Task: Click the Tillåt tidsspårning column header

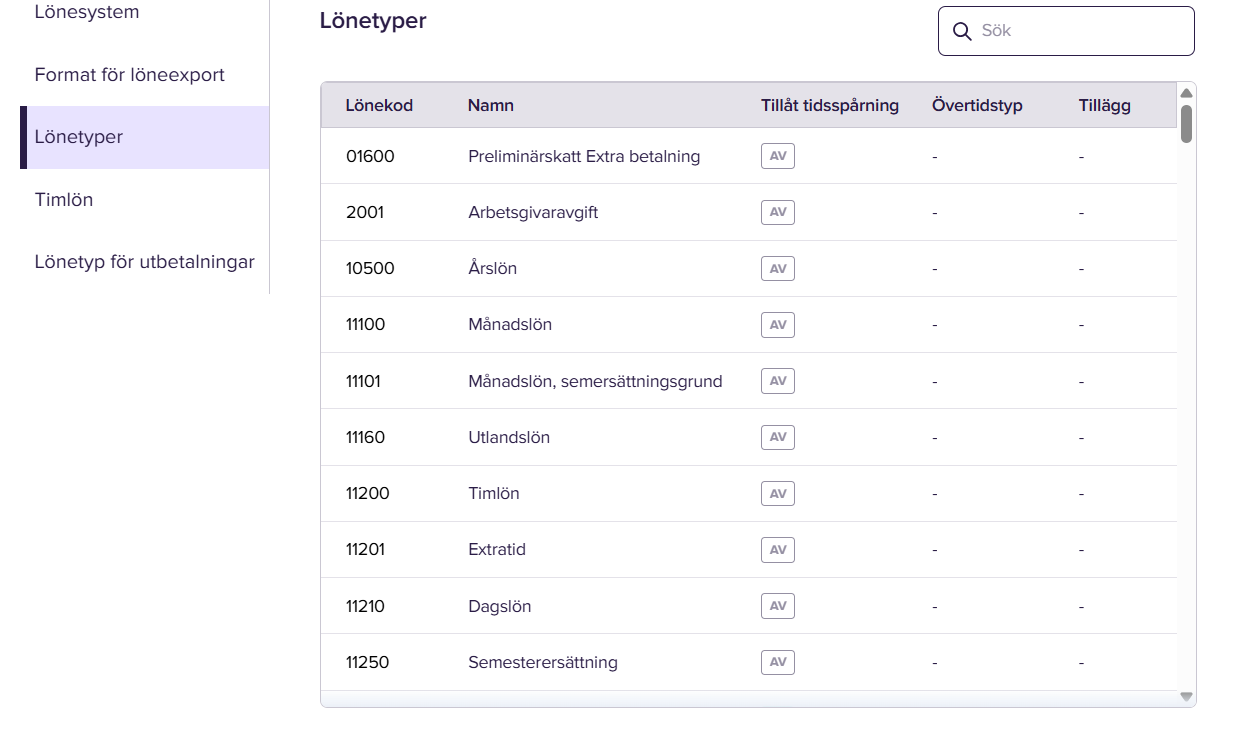Action: coord(830,105)
